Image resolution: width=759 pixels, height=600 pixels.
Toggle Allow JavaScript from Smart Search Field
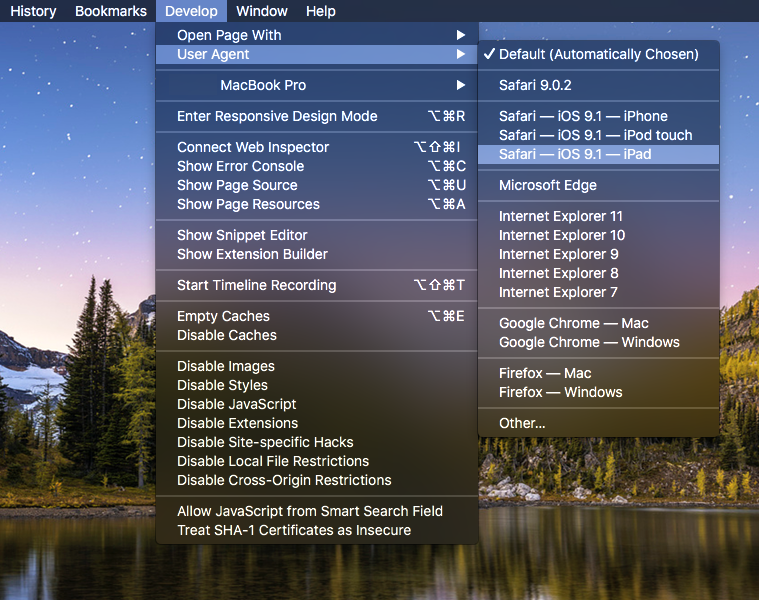point(317,511)
